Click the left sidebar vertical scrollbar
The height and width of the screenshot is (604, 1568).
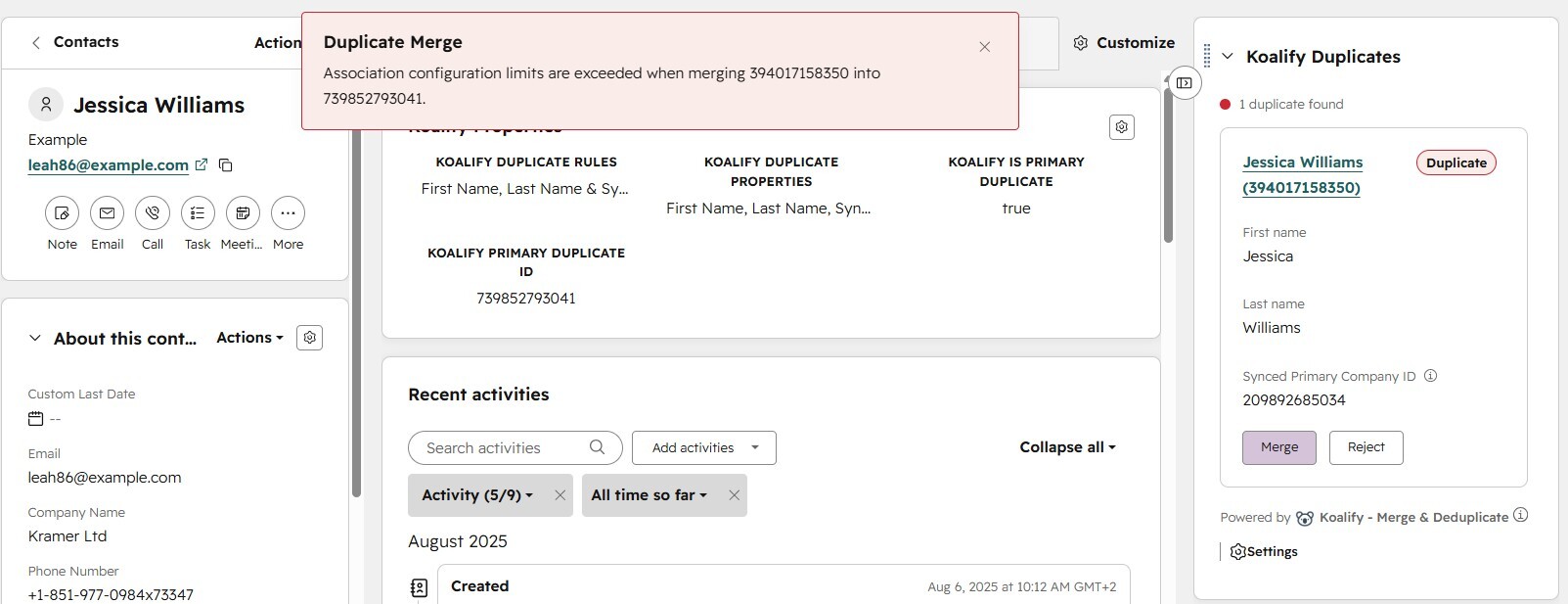pos(356,313)
